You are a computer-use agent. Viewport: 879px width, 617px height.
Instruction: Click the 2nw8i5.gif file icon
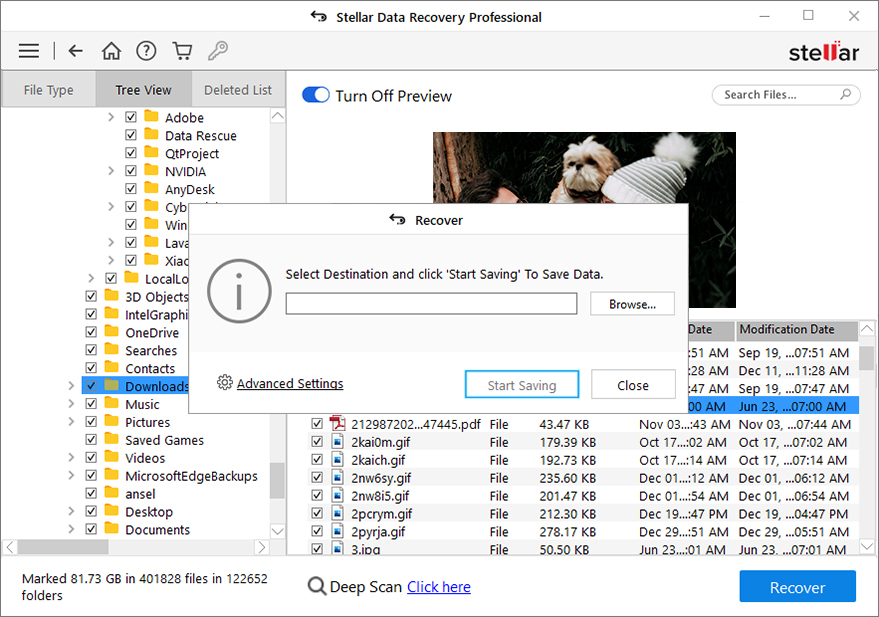[337, 495]
